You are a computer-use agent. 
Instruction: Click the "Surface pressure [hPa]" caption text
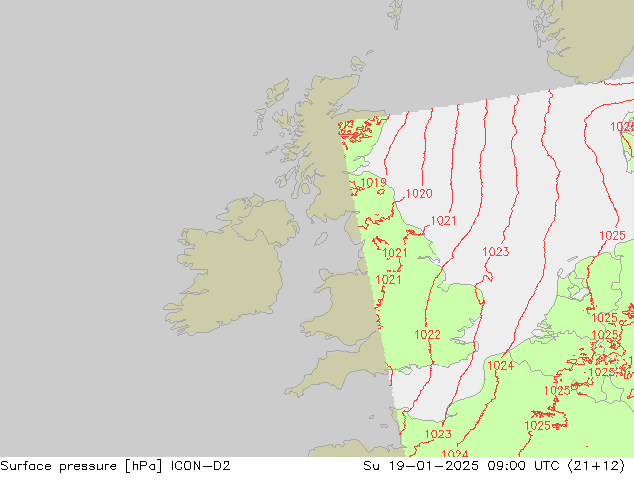pyautogui.click(x=81, y=466)
